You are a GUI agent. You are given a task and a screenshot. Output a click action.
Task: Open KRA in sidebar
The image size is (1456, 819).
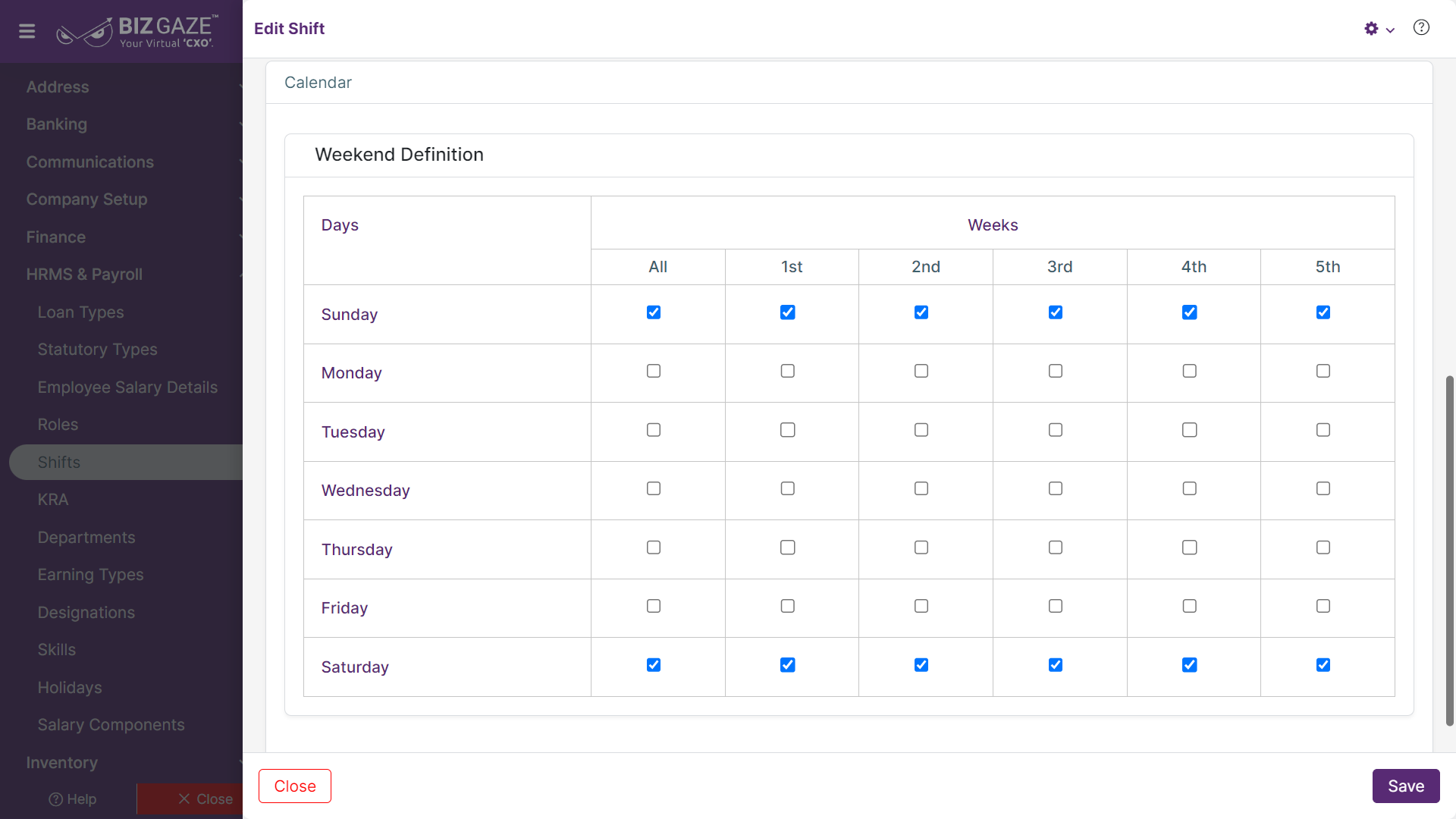(53, 500)
